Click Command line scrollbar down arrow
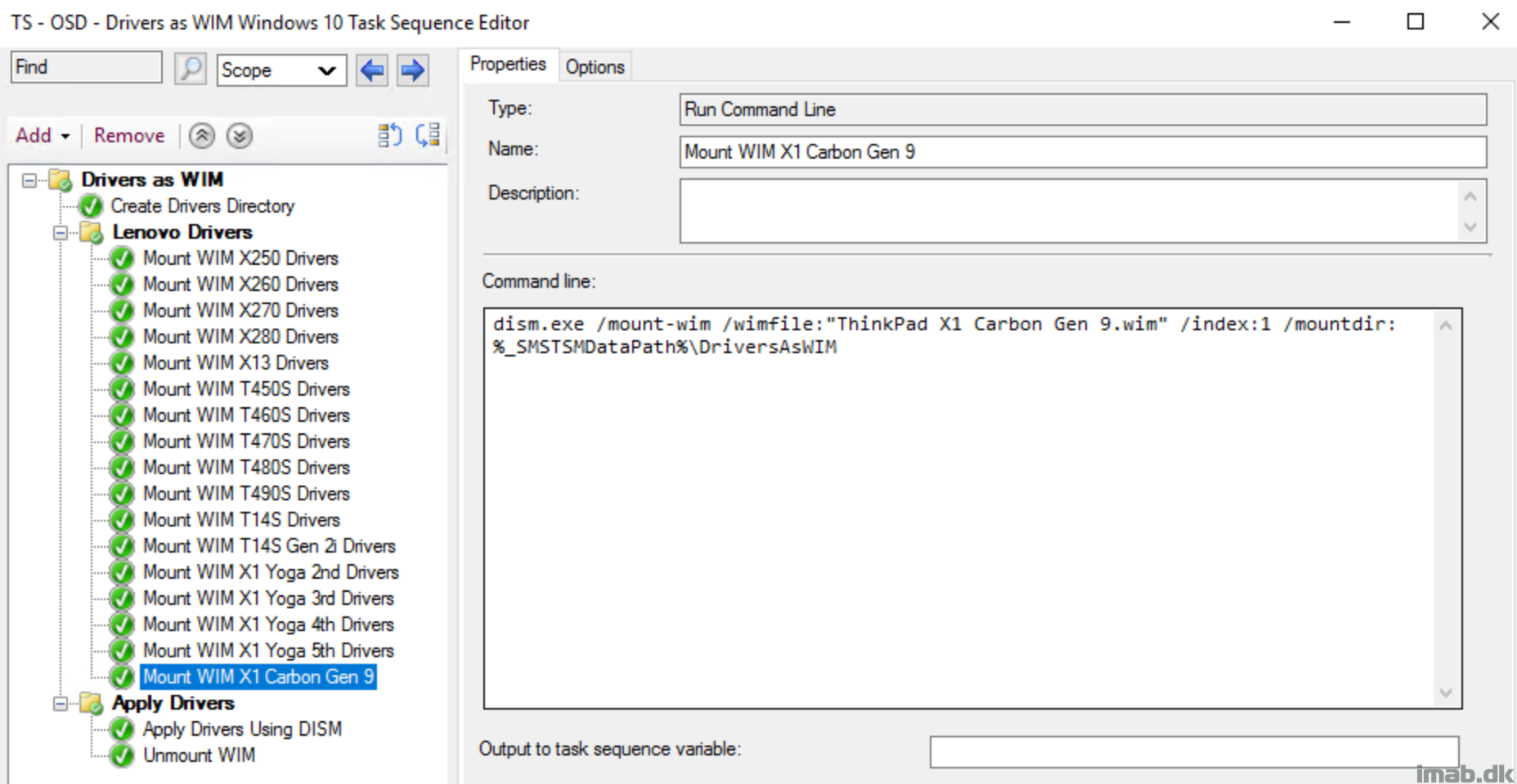 tap(1446, 693)
